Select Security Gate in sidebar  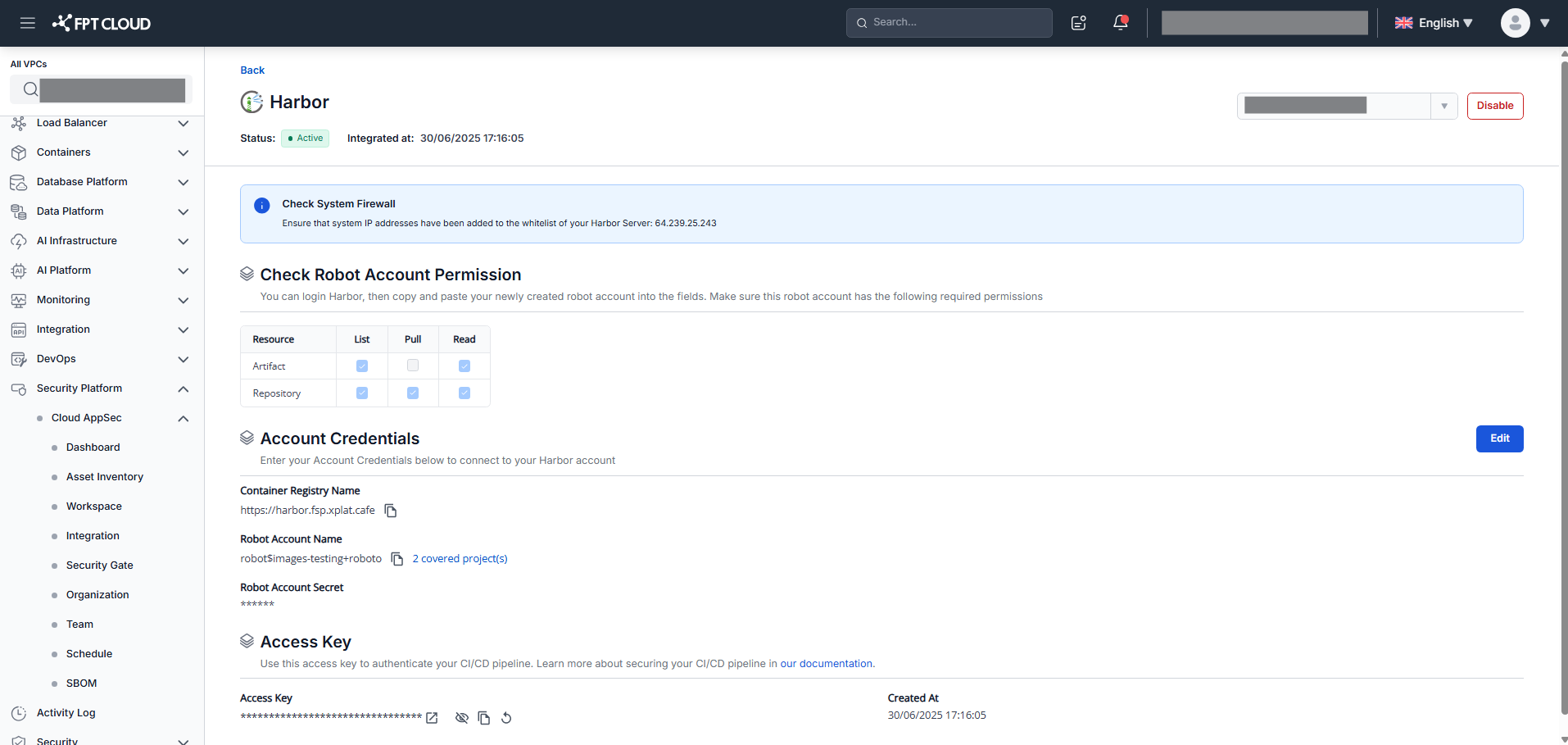pyautogui.click(x=100, y=566)
